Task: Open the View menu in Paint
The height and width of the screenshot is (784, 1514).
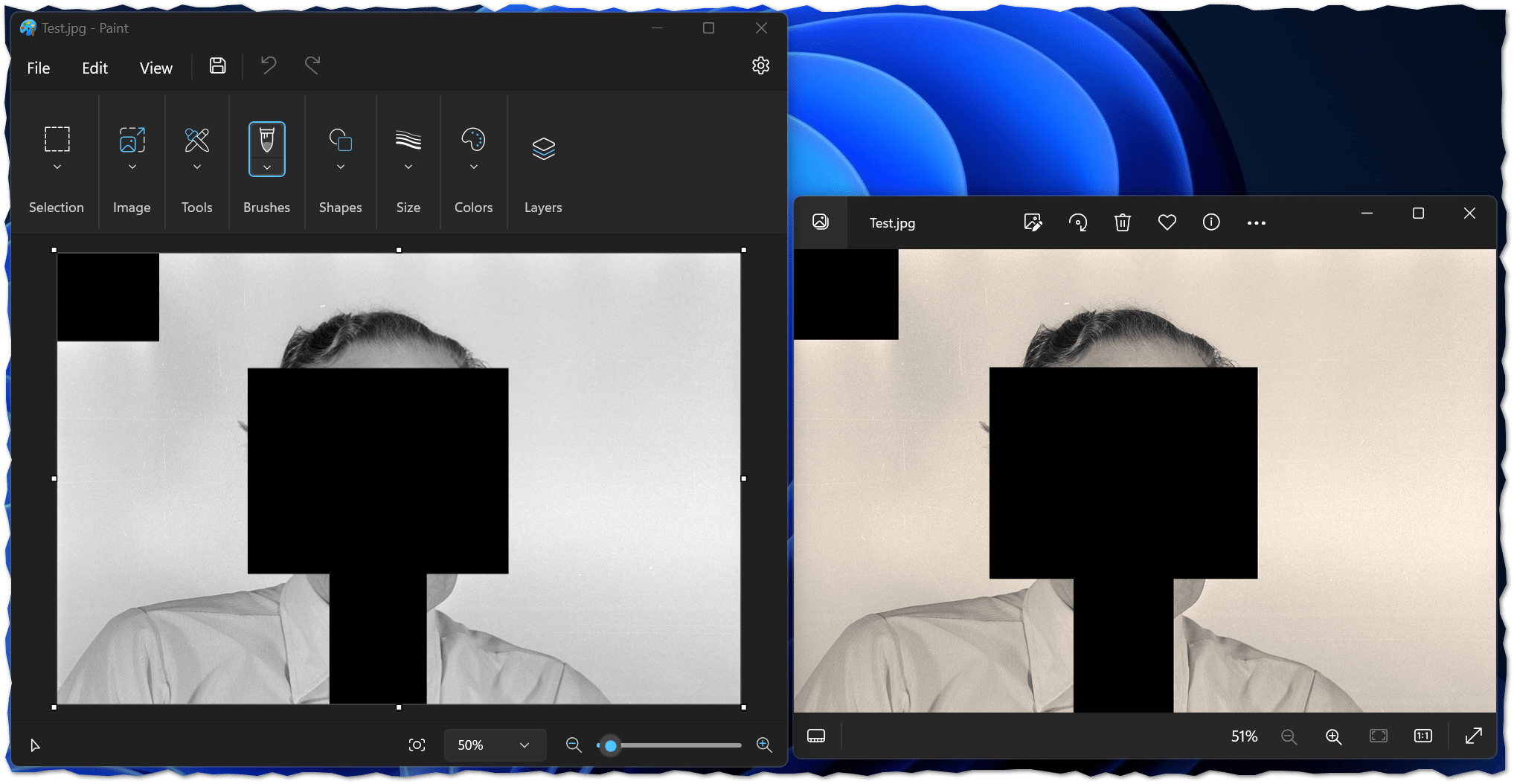Action: 155,67
